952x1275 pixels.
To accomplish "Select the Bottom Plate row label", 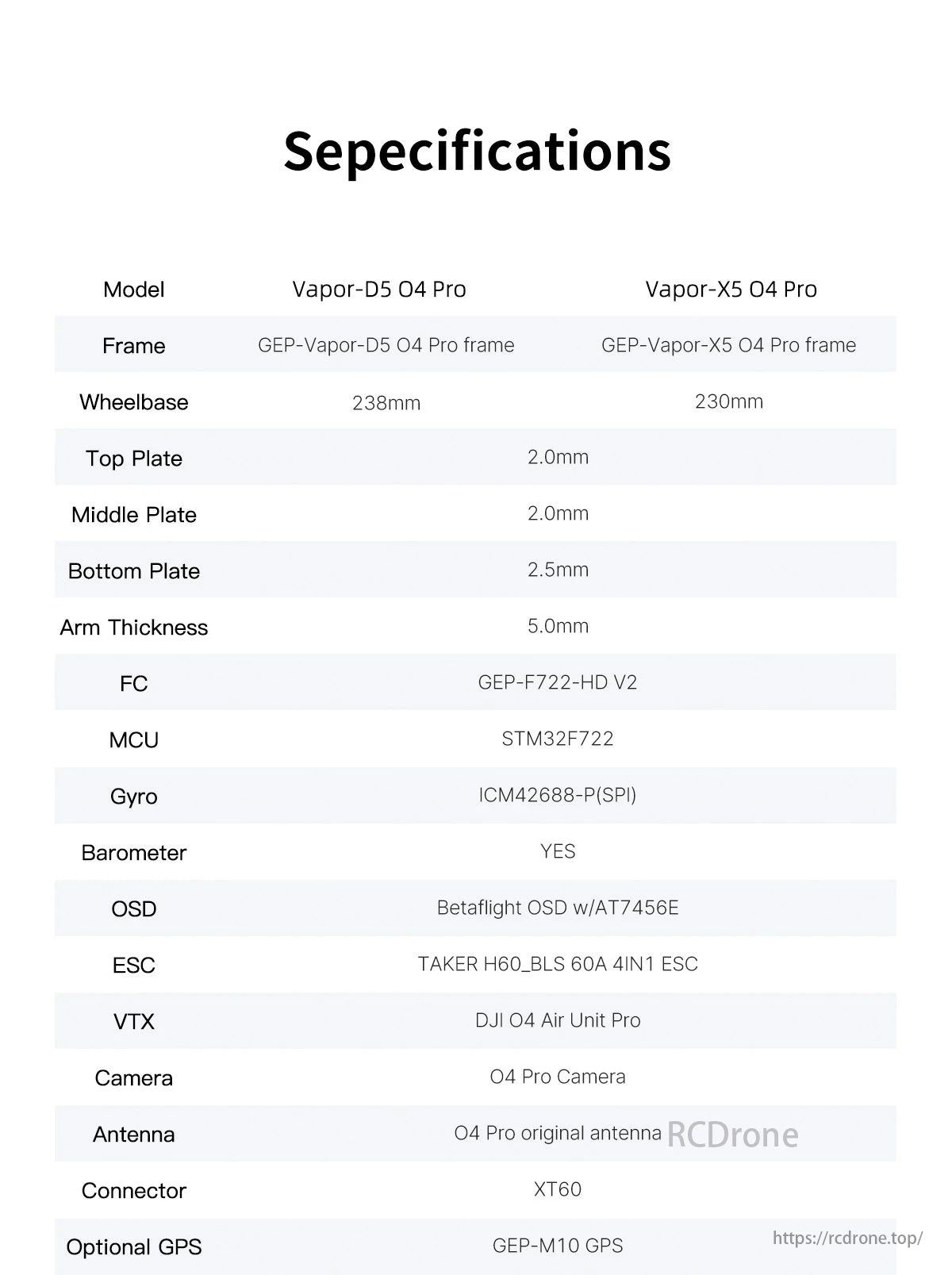I will [133, 571].
